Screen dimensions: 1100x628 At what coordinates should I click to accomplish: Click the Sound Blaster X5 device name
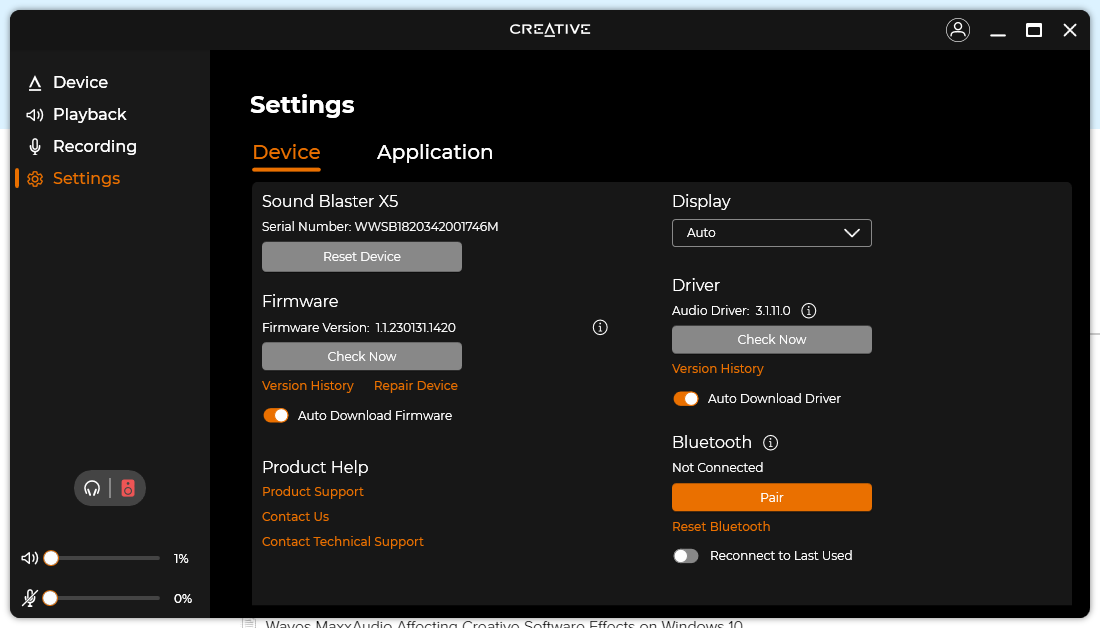(330, 202)
